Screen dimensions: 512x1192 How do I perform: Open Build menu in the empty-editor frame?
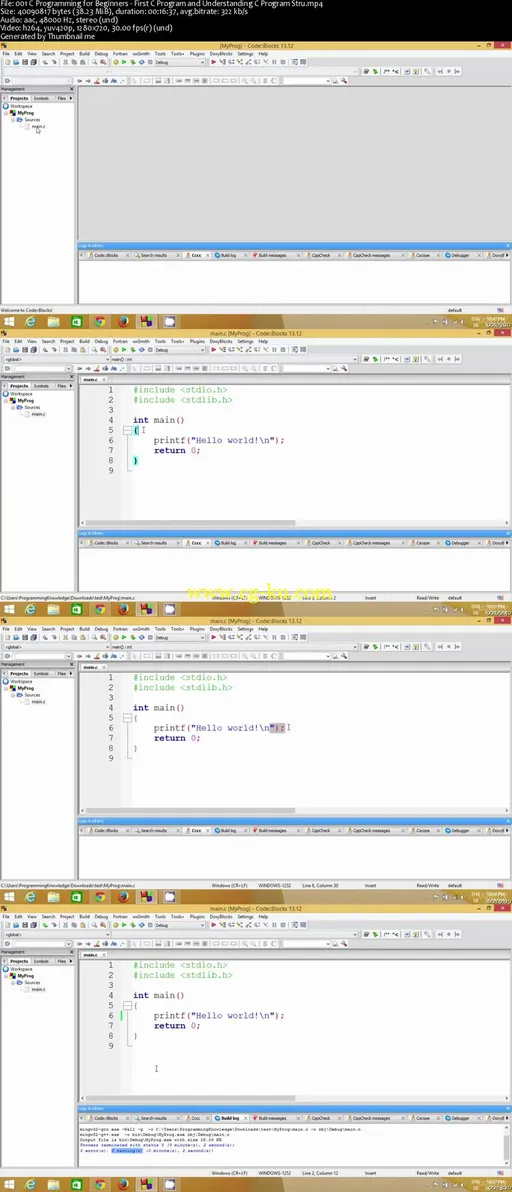coord(84,54)
